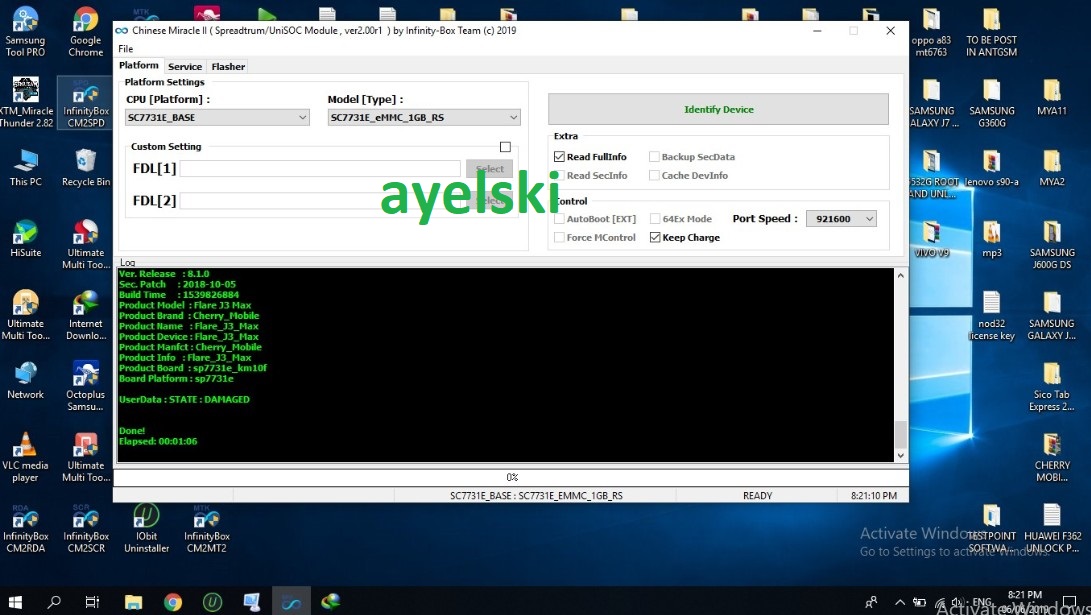Open Internet Download Manager desktop icon

click(86, 315)
